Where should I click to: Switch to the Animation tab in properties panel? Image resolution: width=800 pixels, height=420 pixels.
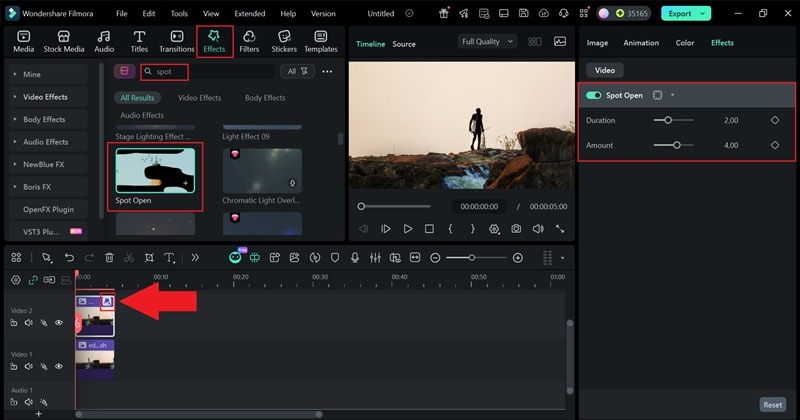point(641,43)
